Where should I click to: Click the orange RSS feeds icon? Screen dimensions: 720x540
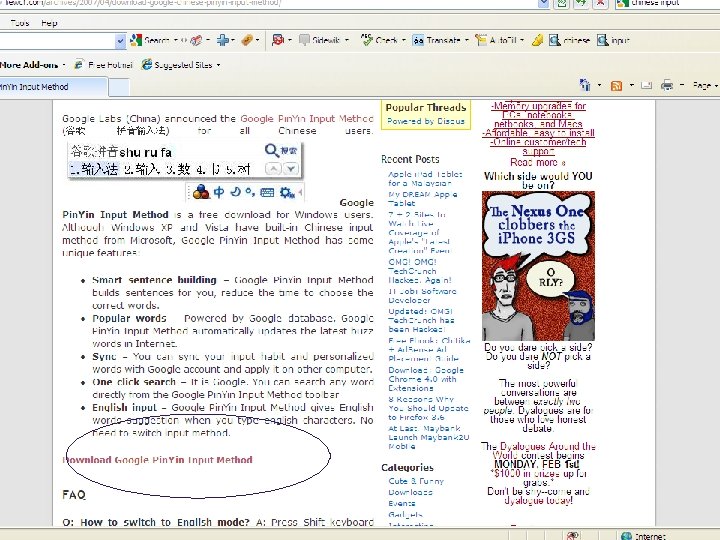[616, 85]
